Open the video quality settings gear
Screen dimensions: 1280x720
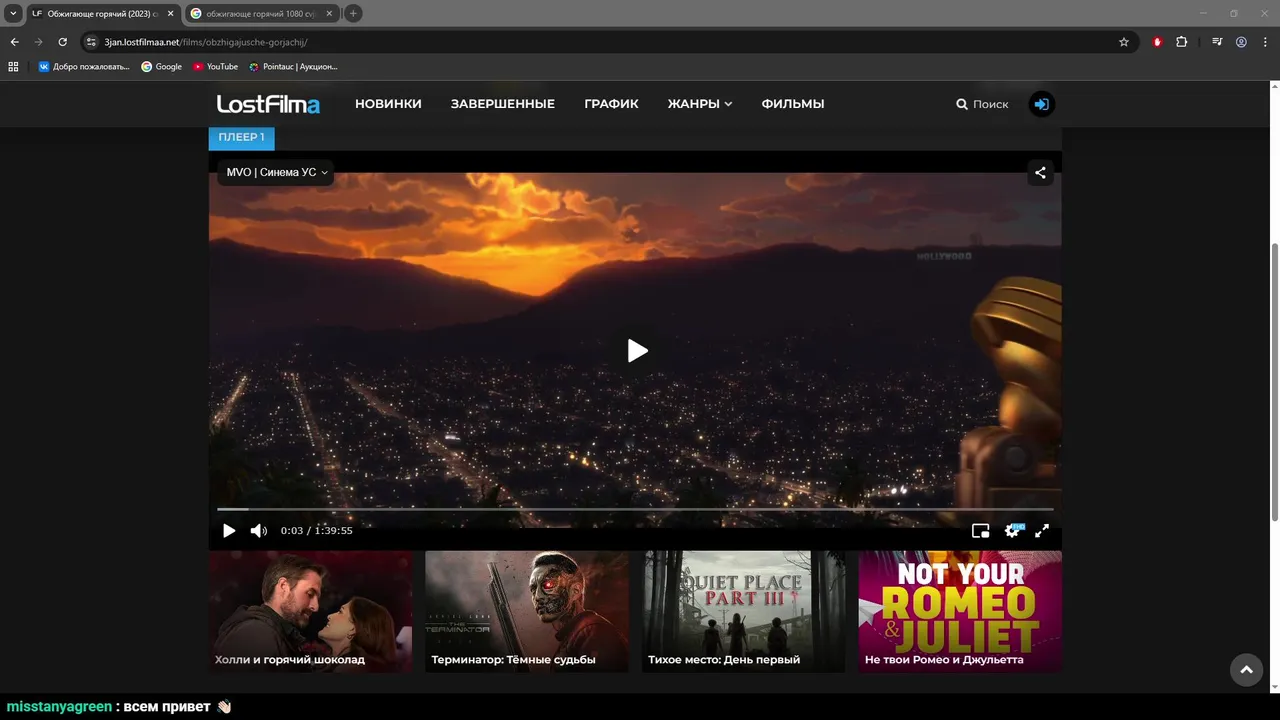[1012, 531]
